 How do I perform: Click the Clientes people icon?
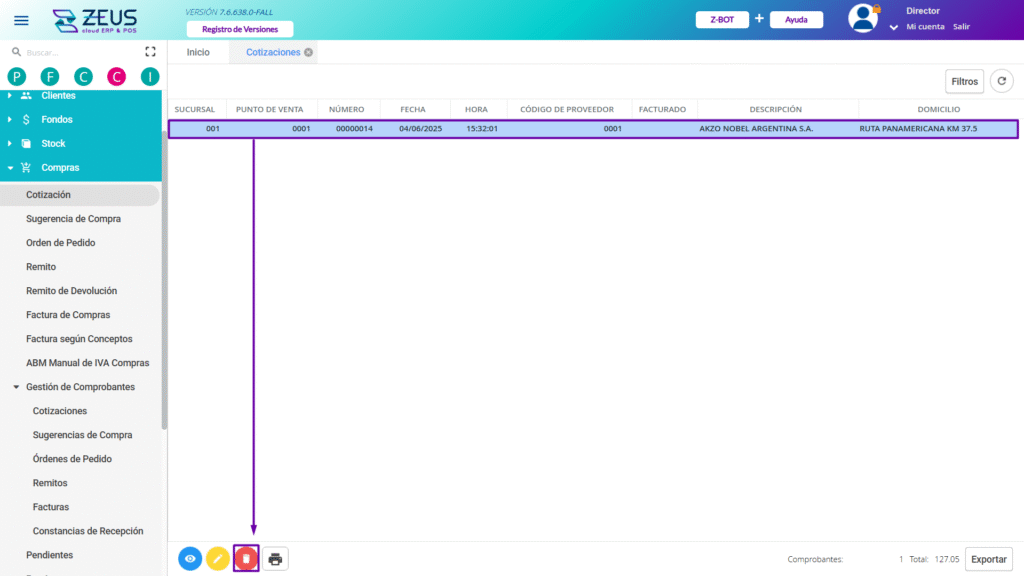coord(26,95)
